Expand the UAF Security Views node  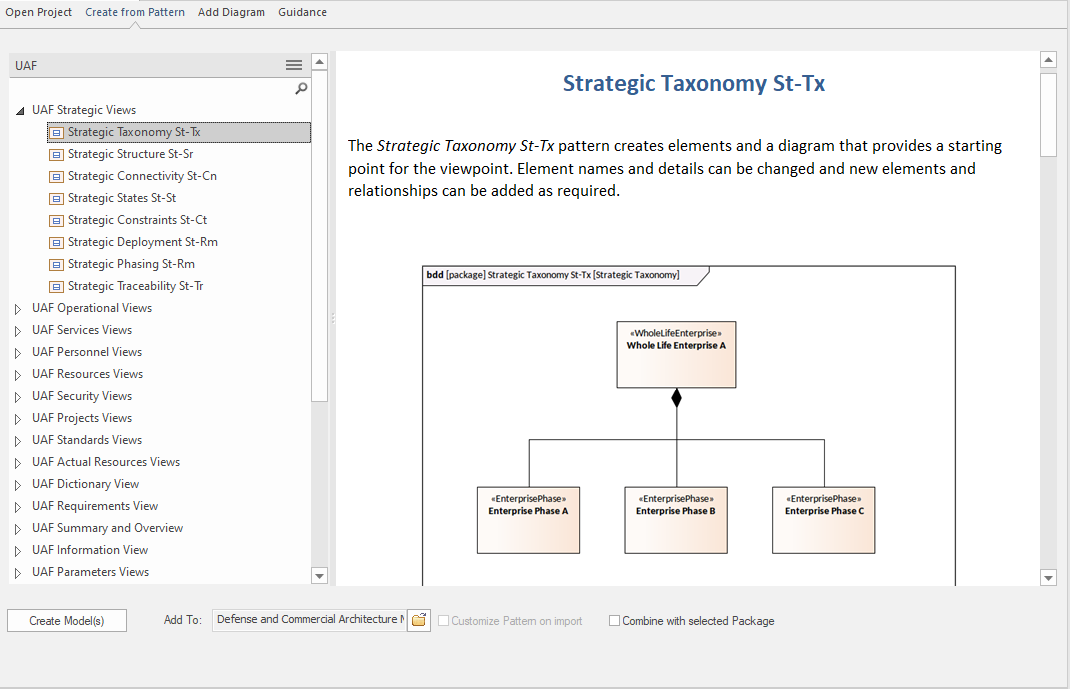point(18,397)
